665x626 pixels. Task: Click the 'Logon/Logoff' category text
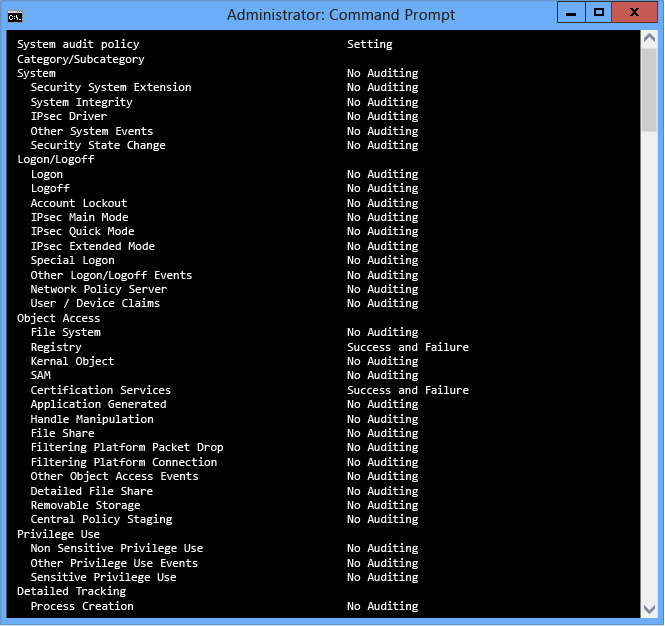[56, 159]
